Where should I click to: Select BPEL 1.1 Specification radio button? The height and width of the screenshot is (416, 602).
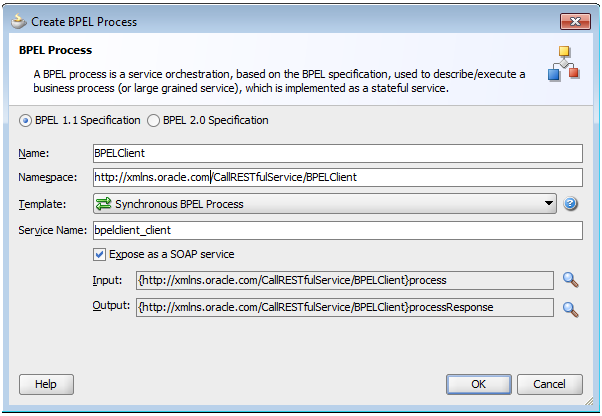coord(26,120)
